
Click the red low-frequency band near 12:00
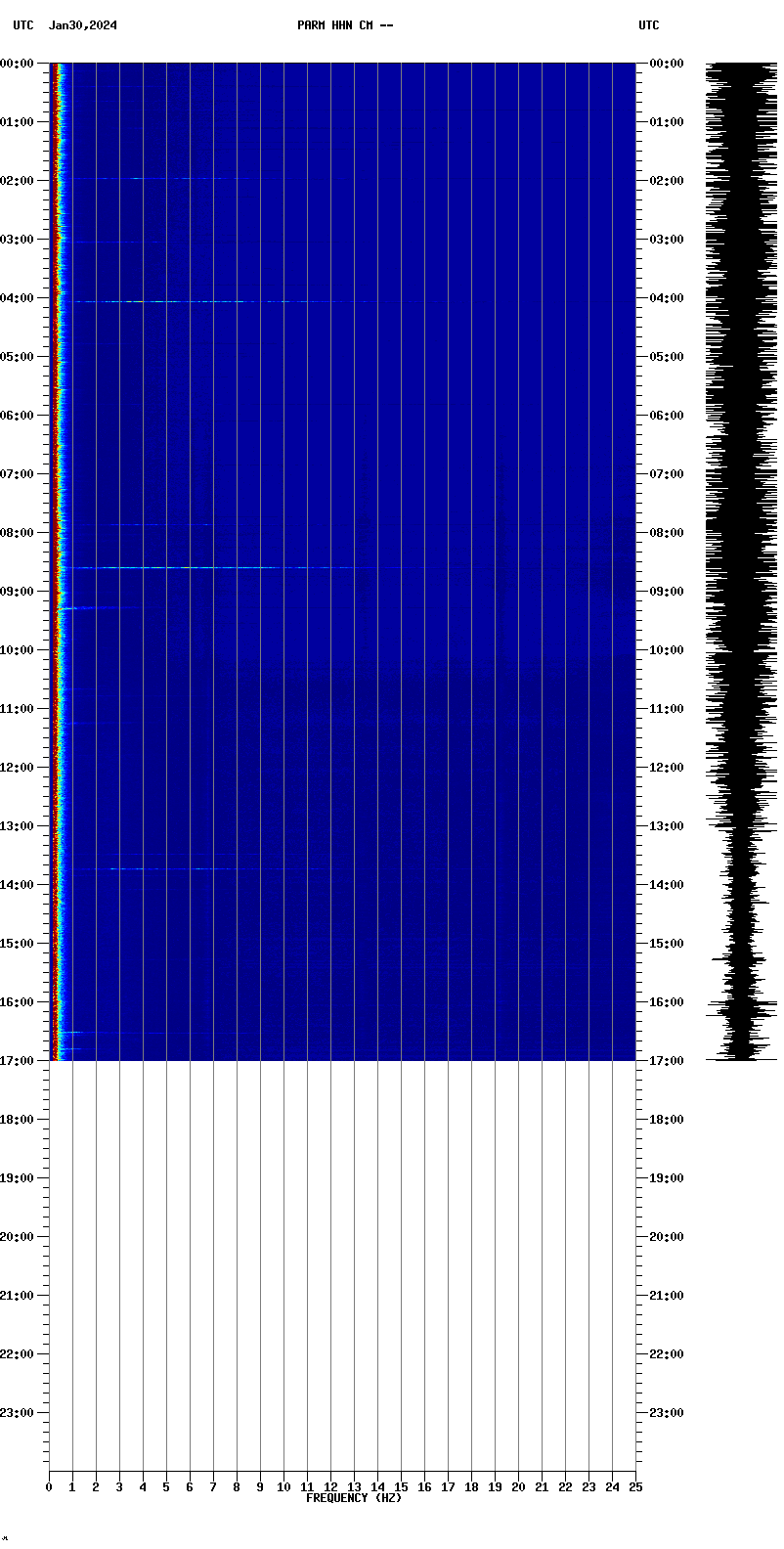(x=55, y=768)
